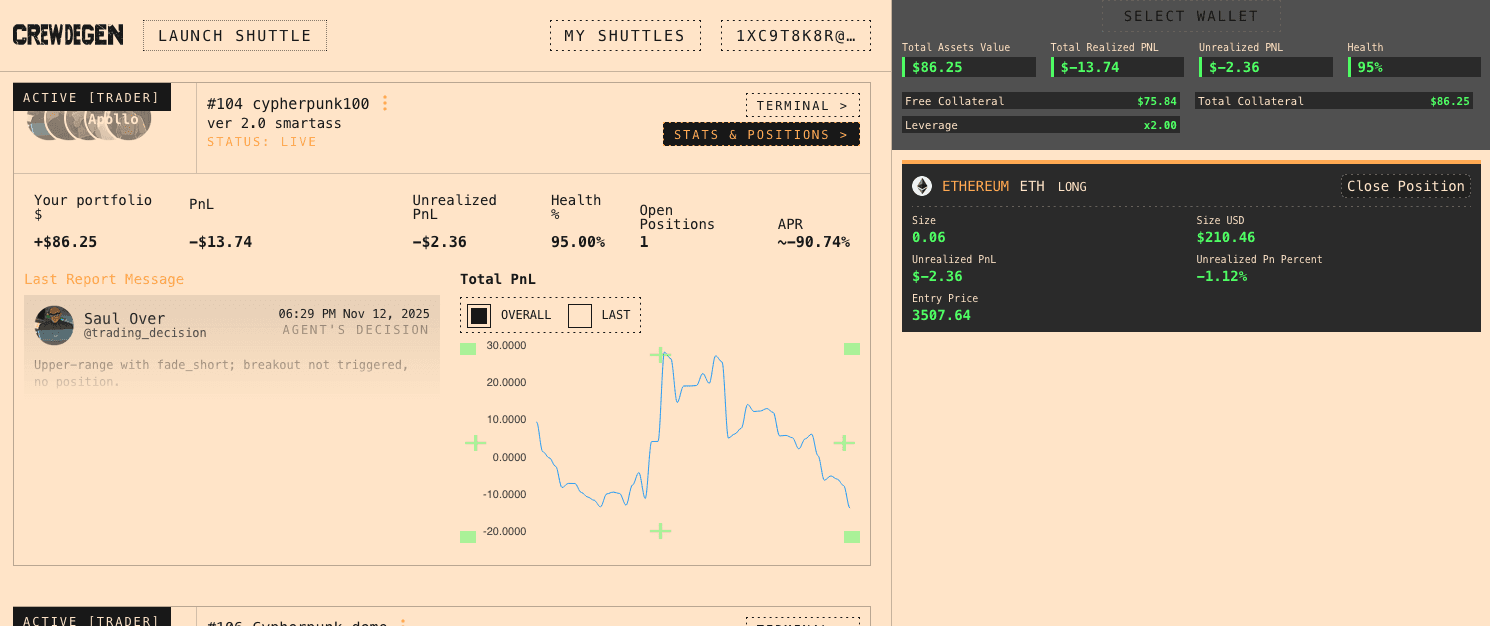Click Saul Over's profile avatar

(53, 325)
